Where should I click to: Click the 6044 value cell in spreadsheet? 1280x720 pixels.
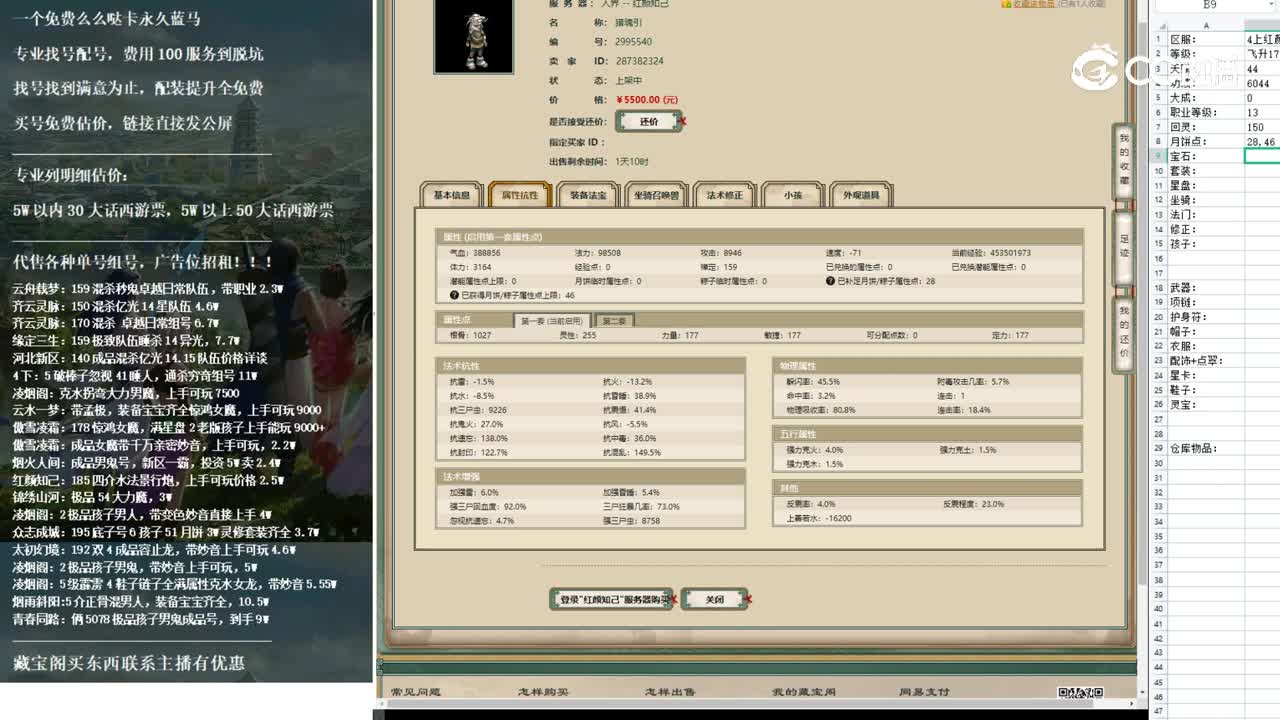[x=1262, y=84]
